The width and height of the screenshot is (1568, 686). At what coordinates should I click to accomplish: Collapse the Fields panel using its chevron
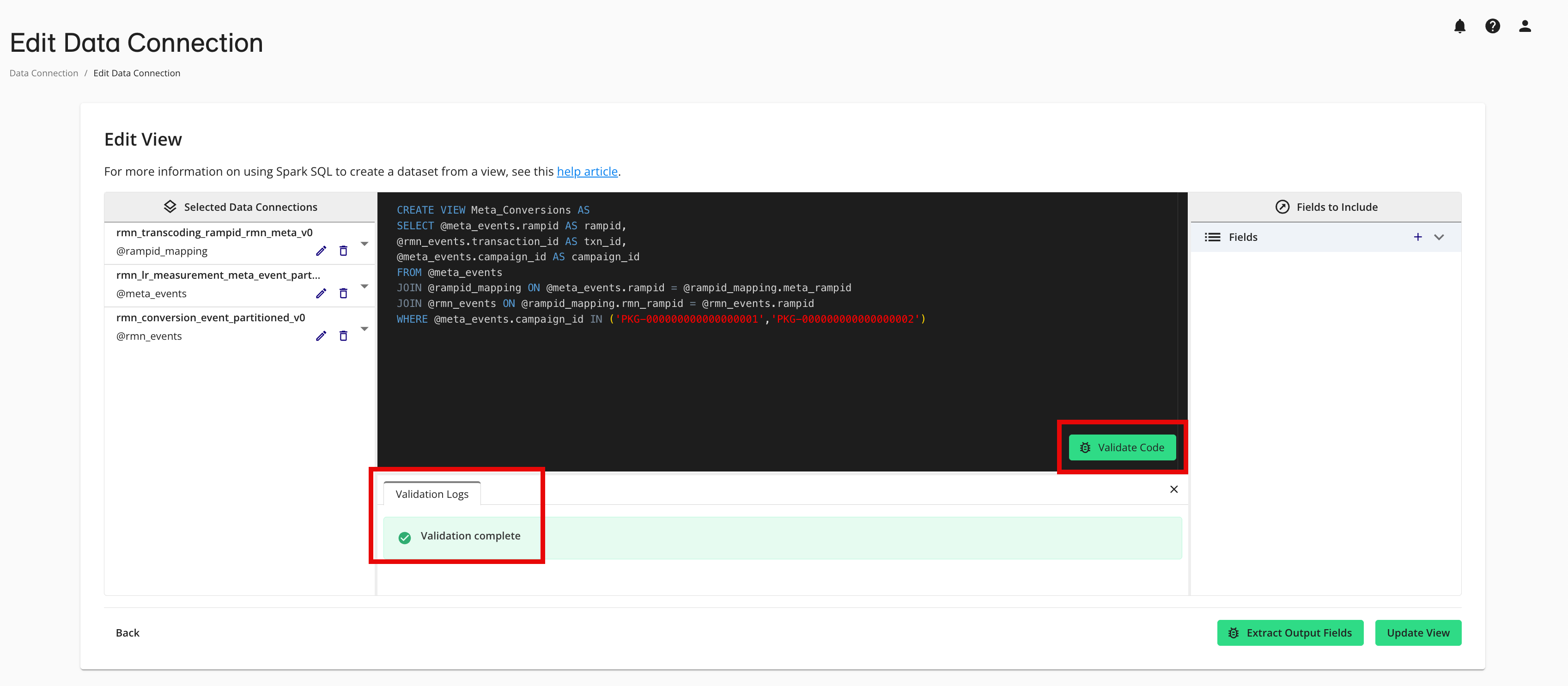(1439, 237)
